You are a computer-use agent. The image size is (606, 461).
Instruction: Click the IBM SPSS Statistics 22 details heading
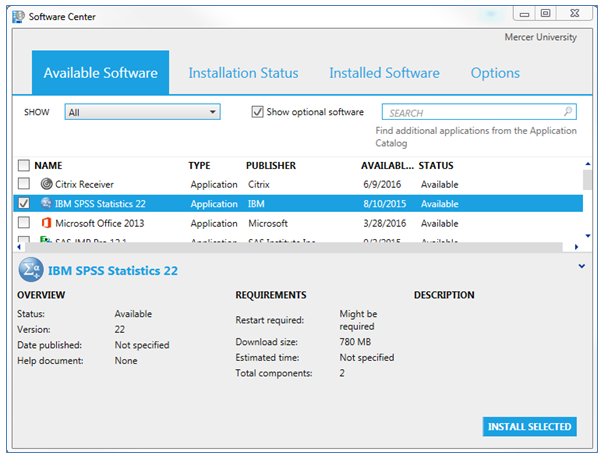(113, 270)
